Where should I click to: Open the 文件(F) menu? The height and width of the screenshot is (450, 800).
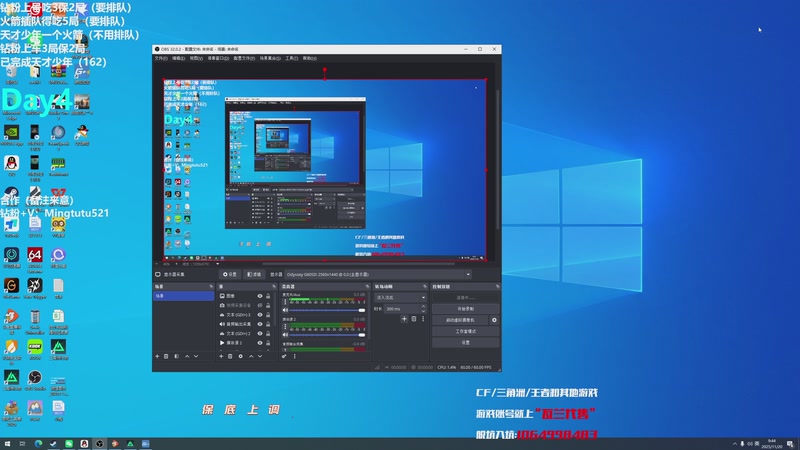pyautogui.click(x=161, y=58)
